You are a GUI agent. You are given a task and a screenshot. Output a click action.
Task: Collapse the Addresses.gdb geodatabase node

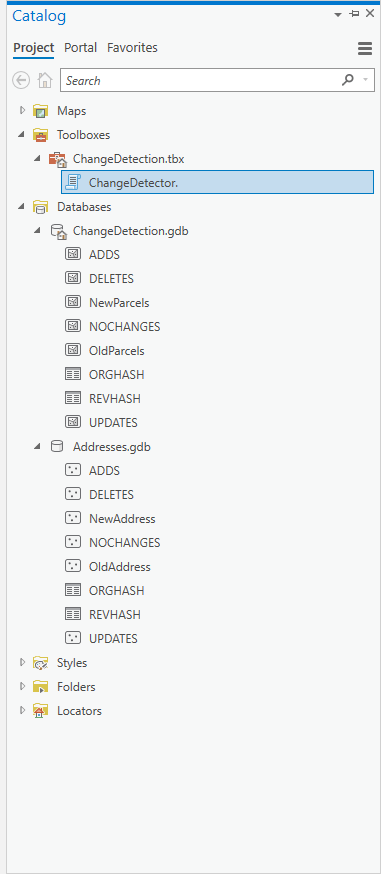[x=37, y=446]
